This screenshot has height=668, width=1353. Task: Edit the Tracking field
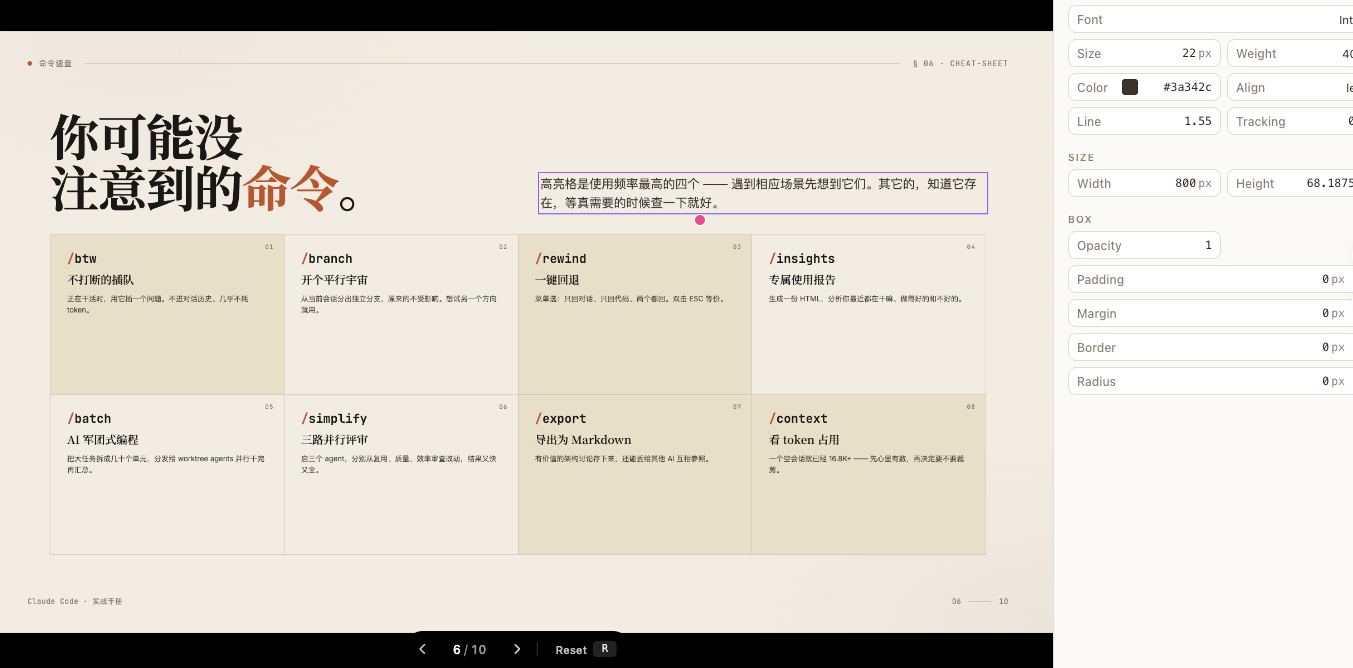pos(1290,121)
